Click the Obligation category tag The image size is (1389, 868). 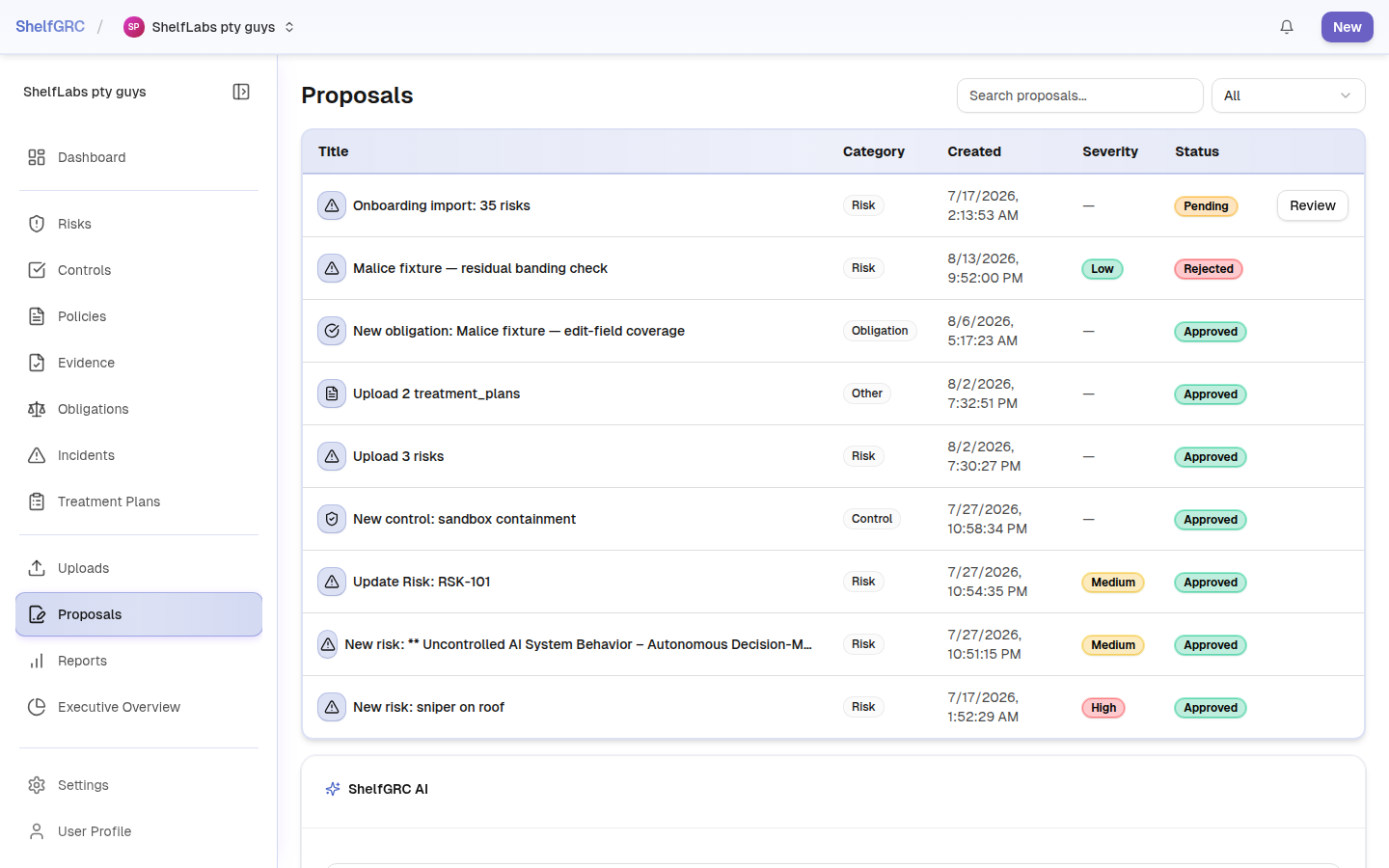tap(880, 331)
